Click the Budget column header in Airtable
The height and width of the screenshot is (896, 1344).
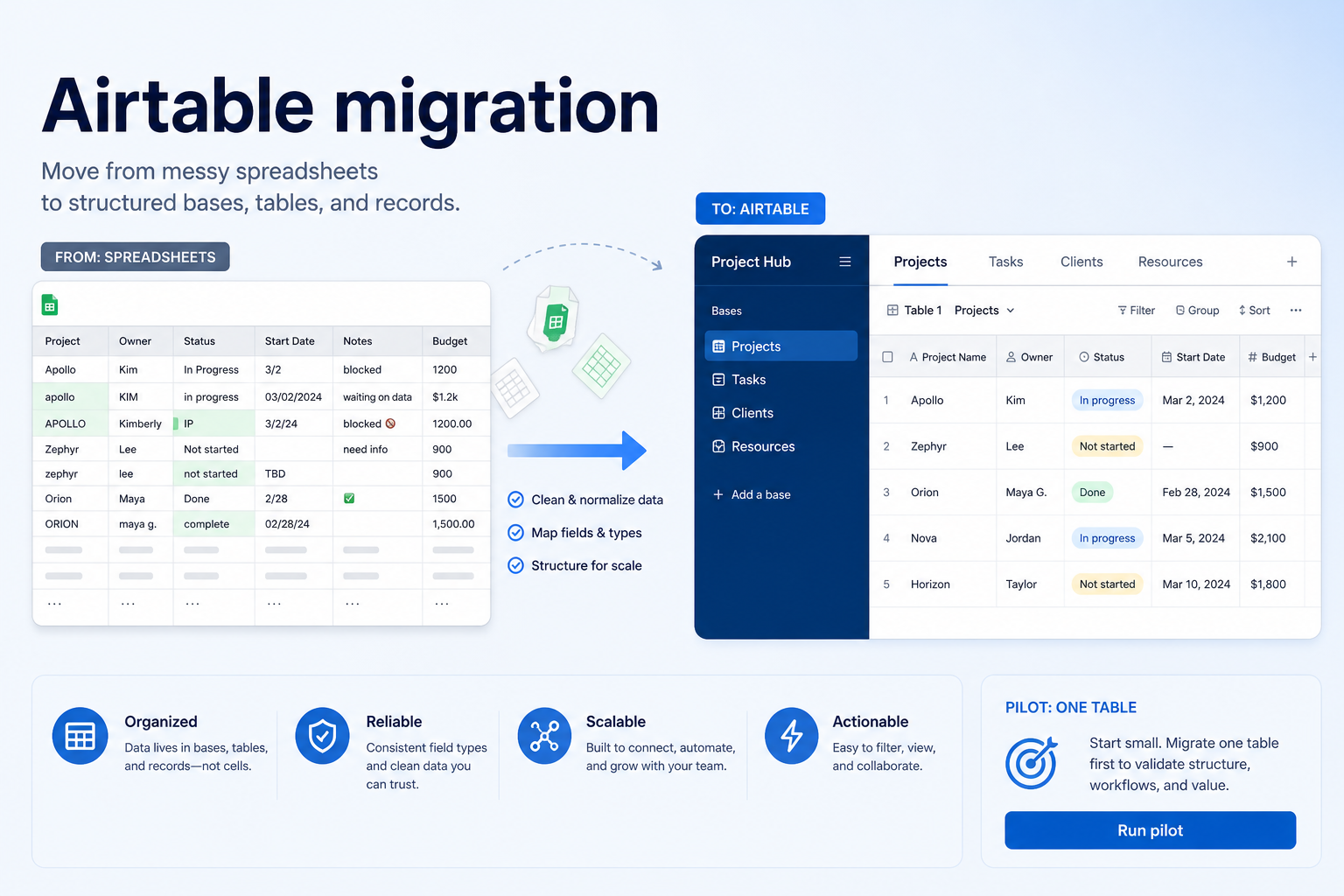(1271, 357)
